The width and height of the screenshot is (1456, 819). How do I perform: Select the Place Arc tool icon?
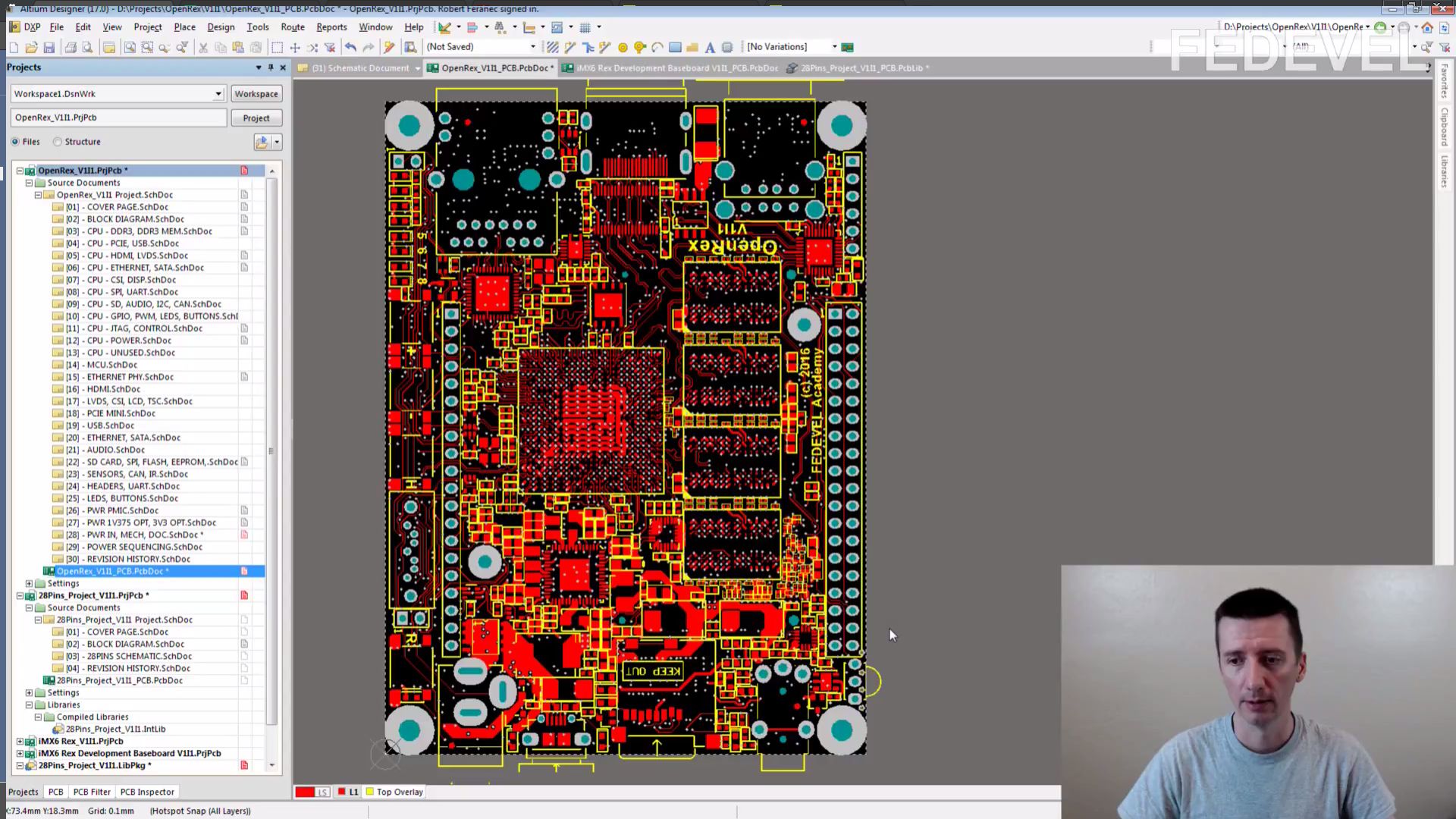tap(657, 47)
